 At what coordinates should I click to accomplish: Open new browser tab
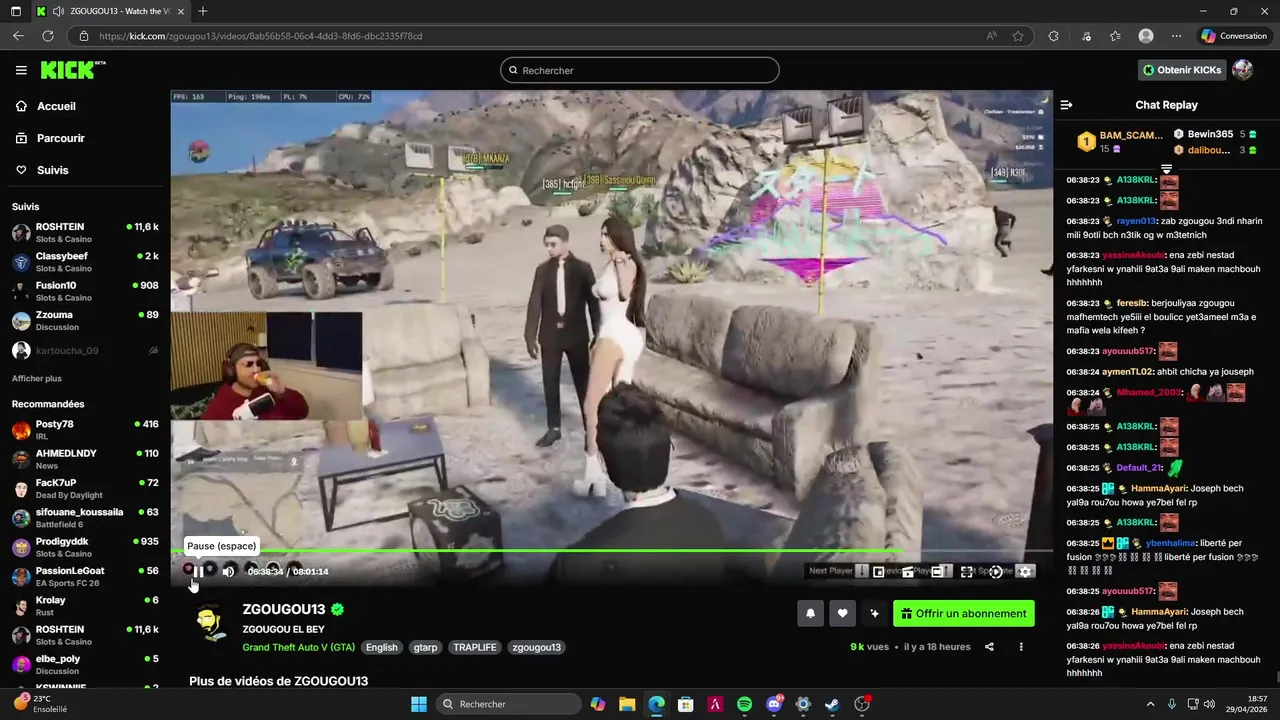pyautogui.click(x=203, y=11)
